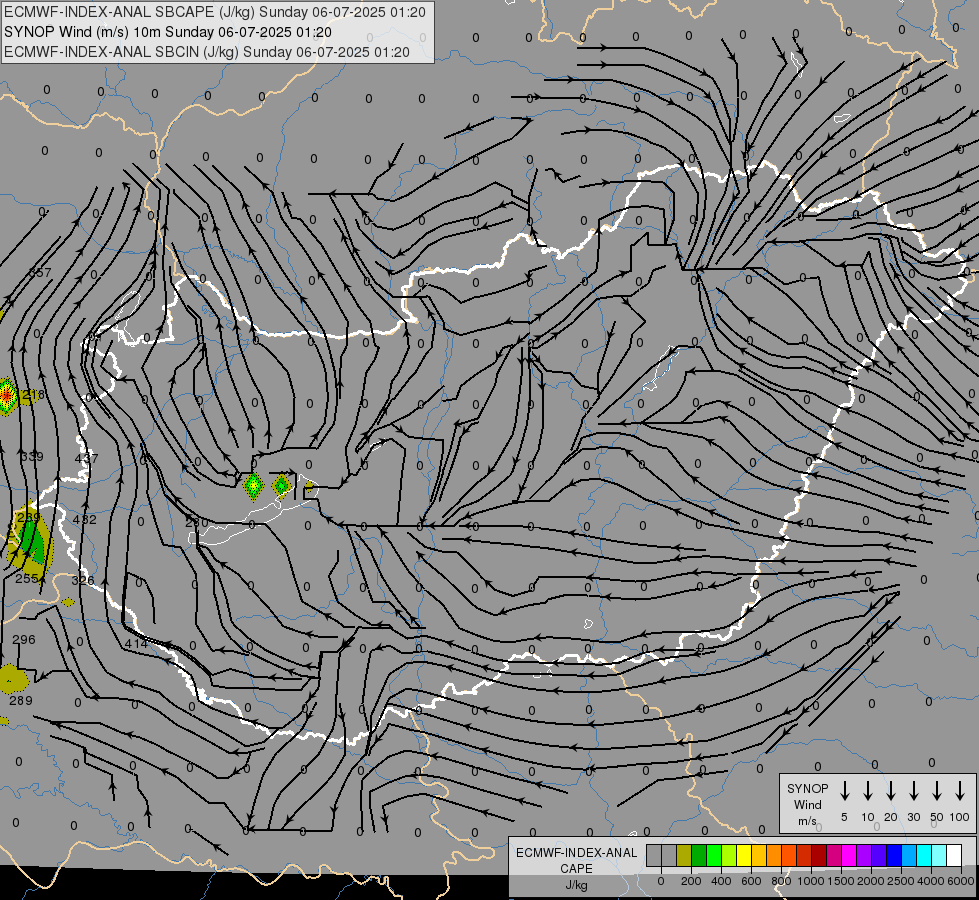Image resolution: width=979 pixels, height=900 pixels.
Task: Select the red-centered CAPE cell beside 216
Action: click(7, 396)
